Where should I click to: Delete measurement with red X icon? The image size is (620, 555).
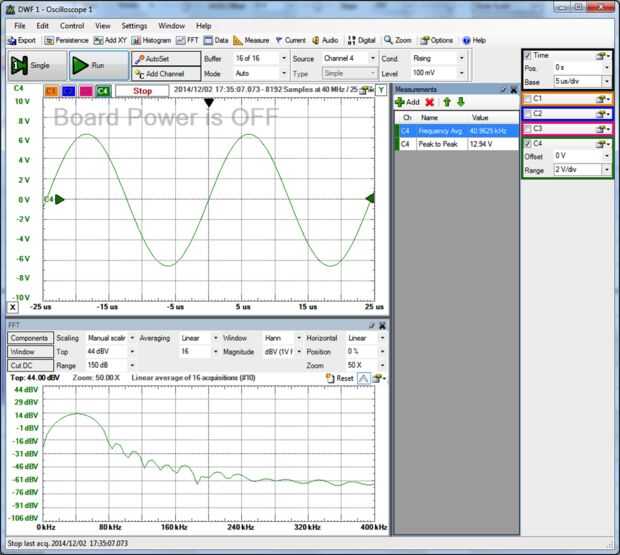[x=430, y=102]
